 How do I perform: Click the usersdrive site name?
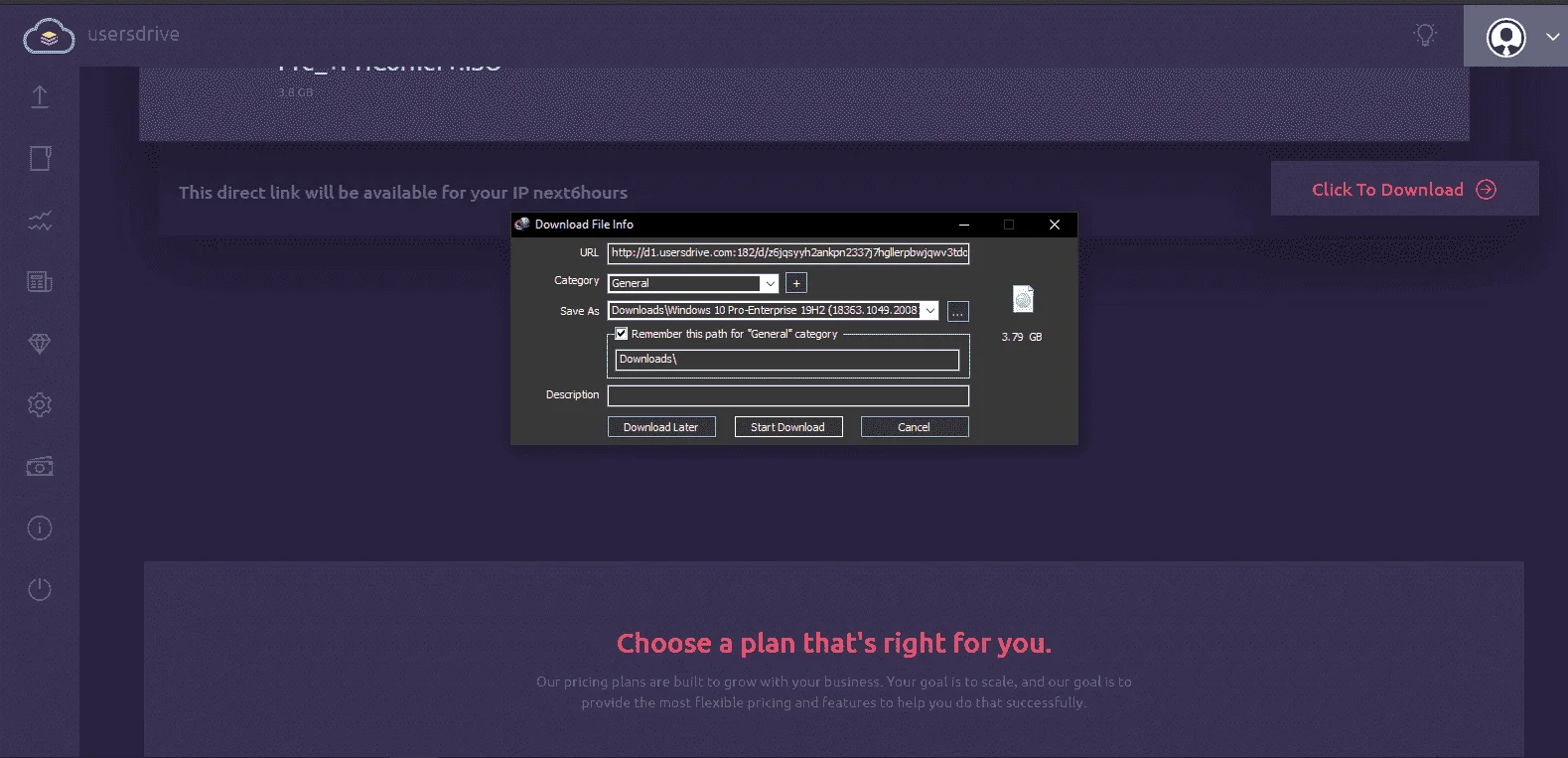[133, 34]
